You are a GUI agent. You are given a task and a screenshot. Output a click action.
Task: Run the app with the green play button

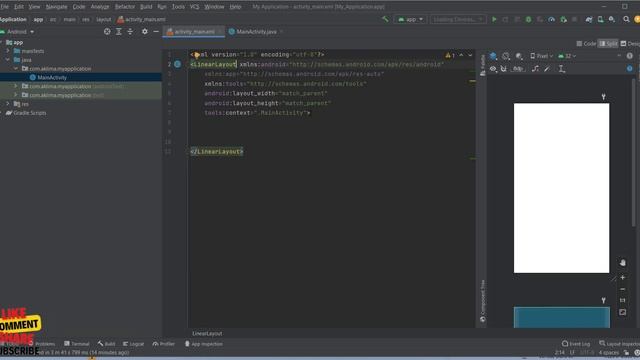point(494,19)
